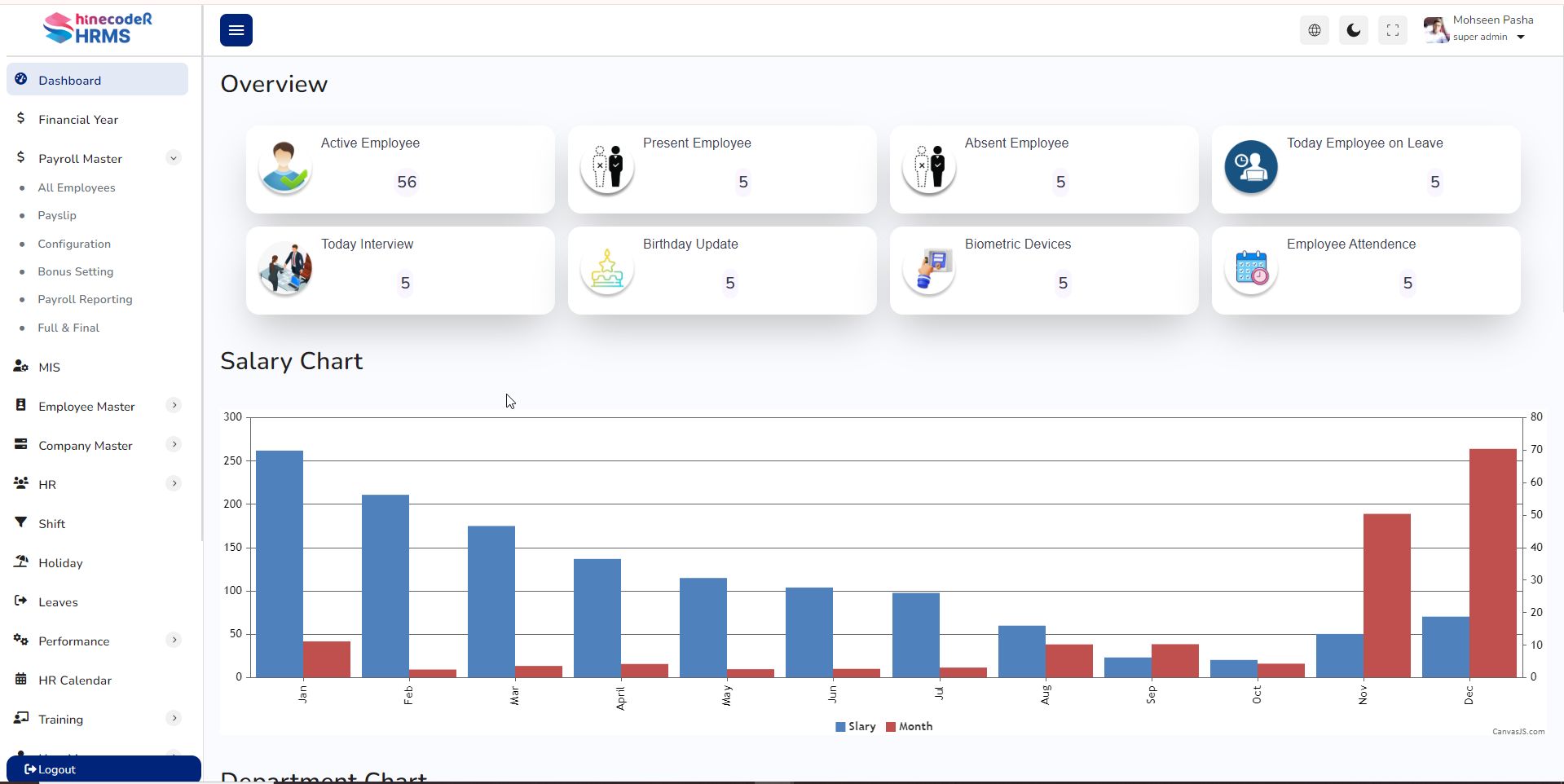Click the Today Employee on Leave icon
This screenshot has width=1564, height=784.
1251,167
